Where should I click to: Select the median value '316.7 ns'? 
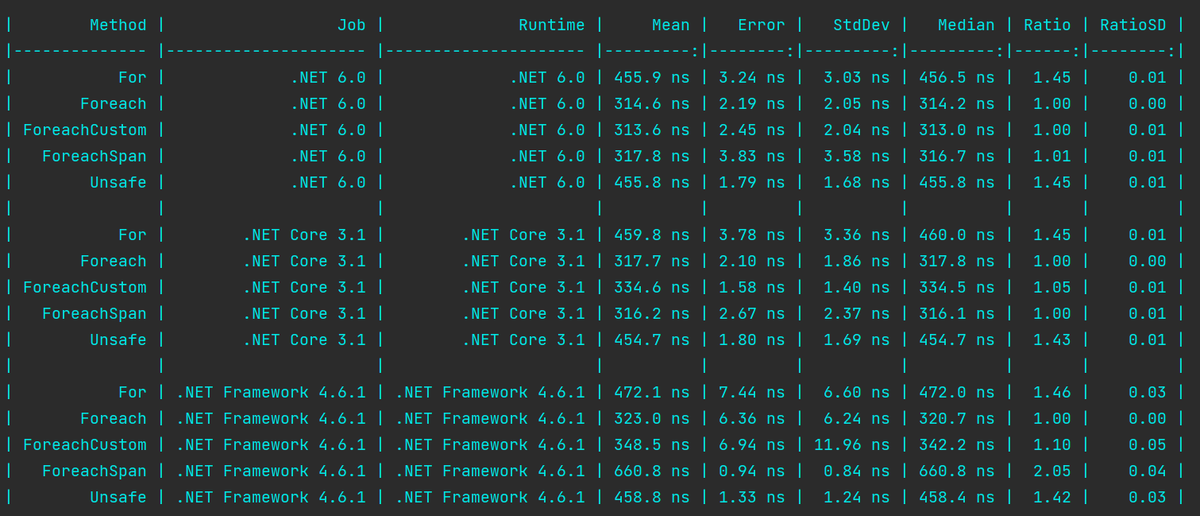[957, 156]
